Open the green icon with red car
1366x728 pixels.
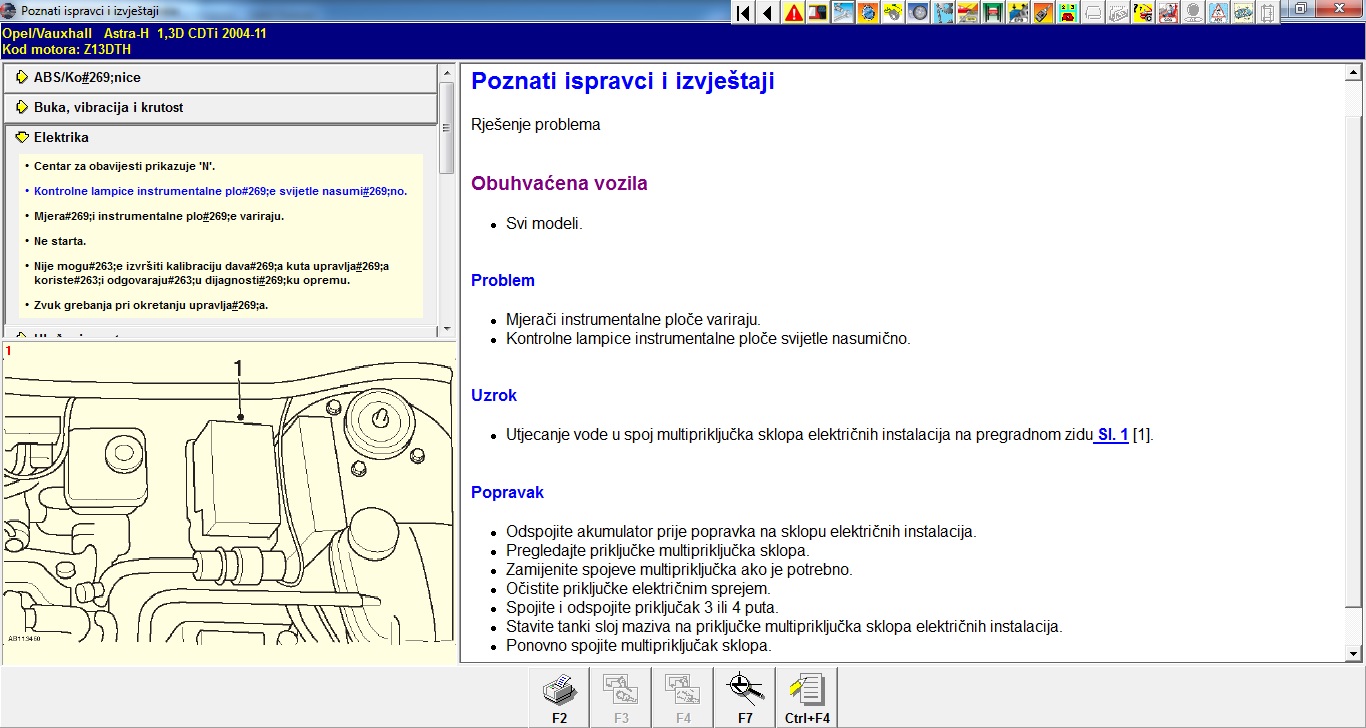1069,13
